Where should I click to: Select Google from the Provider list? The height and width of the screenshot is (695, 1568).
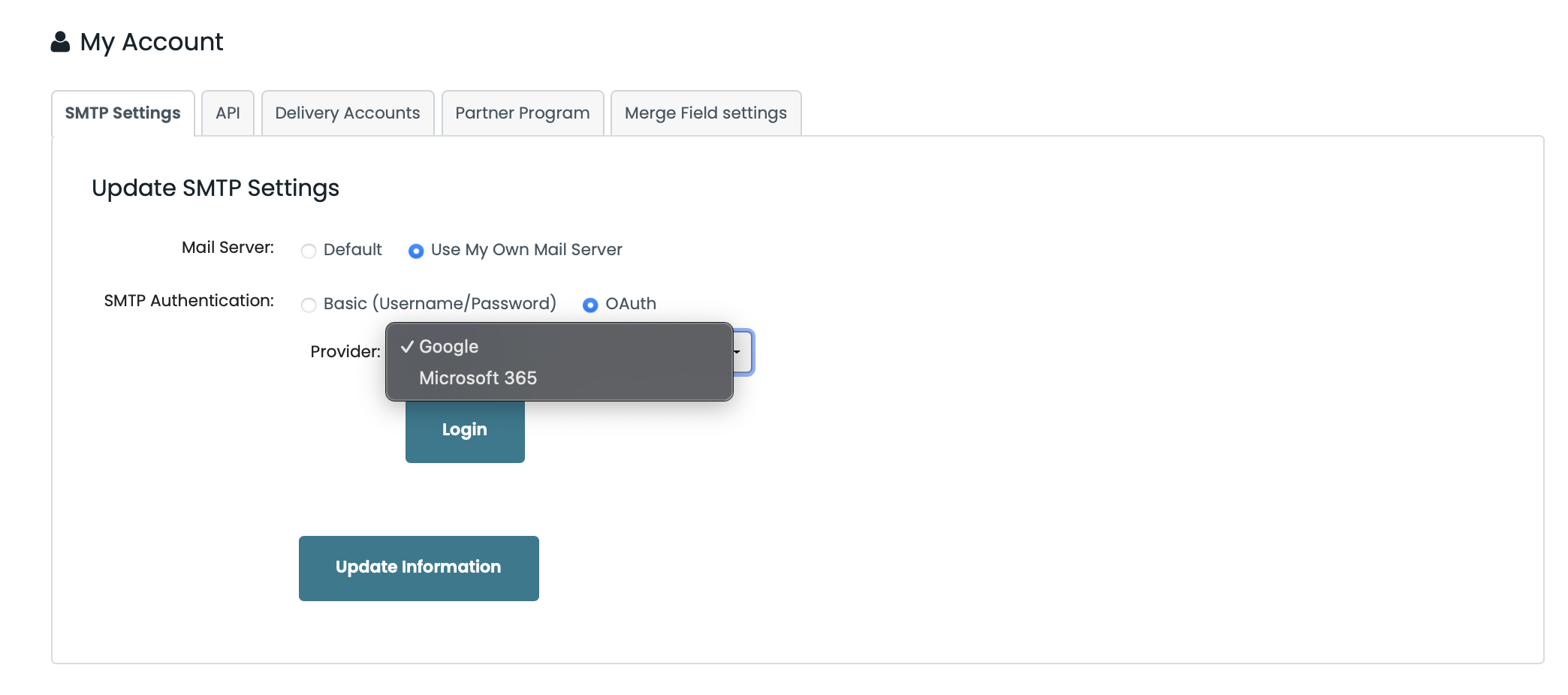pyautogui.click(x=448, y=347)
